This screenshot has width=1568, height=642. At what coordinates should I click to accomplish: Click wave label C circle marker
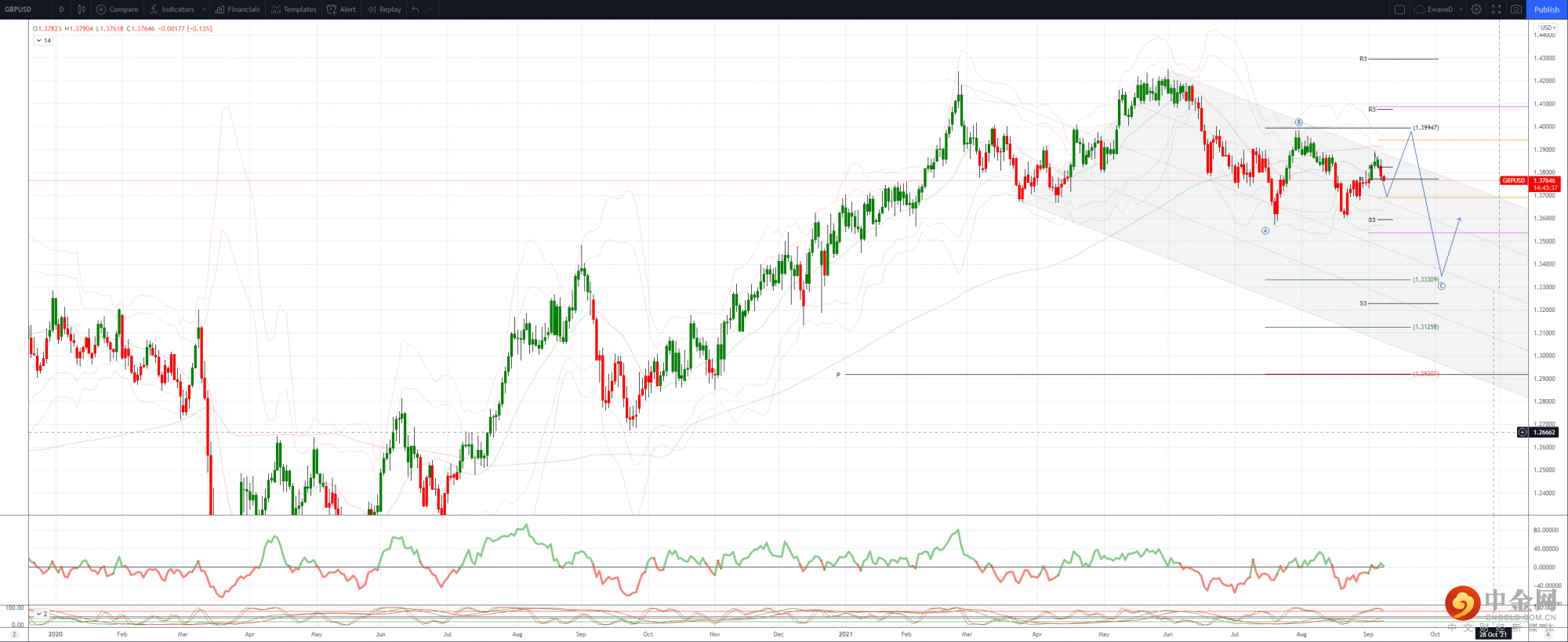pyautogui.click(x=1441, y=286)
